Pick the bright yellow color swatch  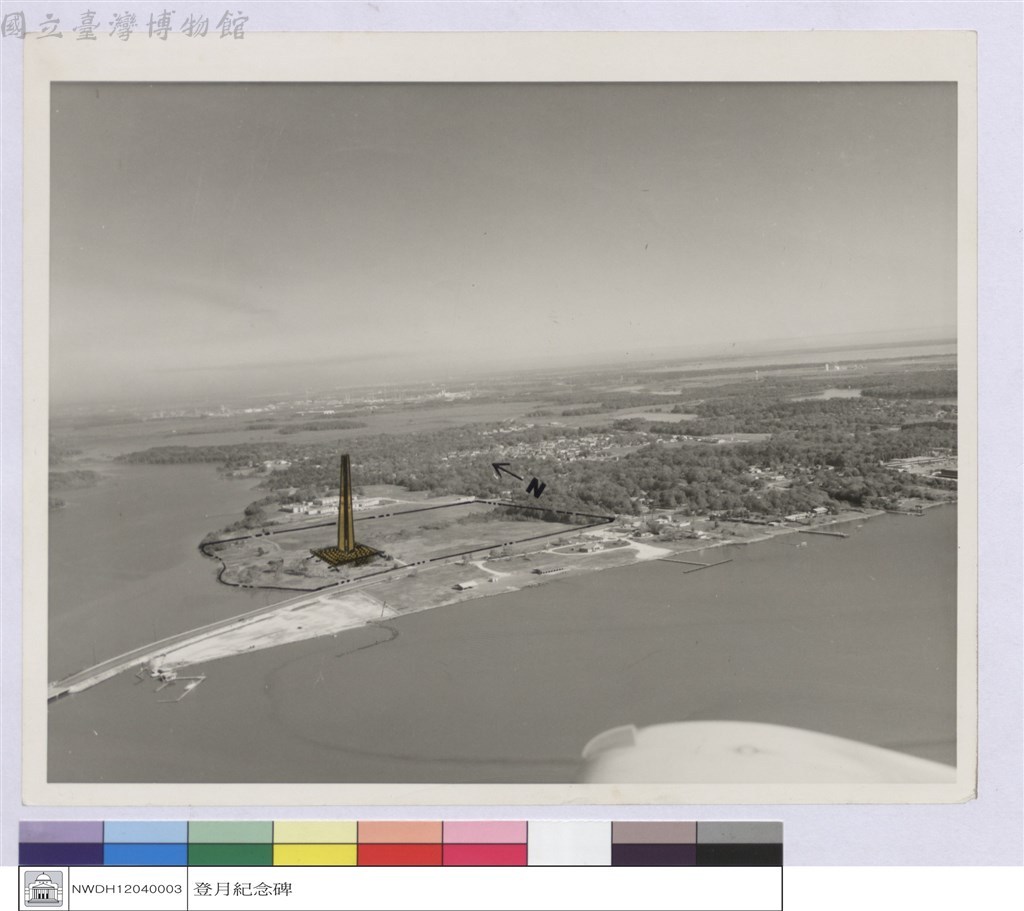coord(315,854)
